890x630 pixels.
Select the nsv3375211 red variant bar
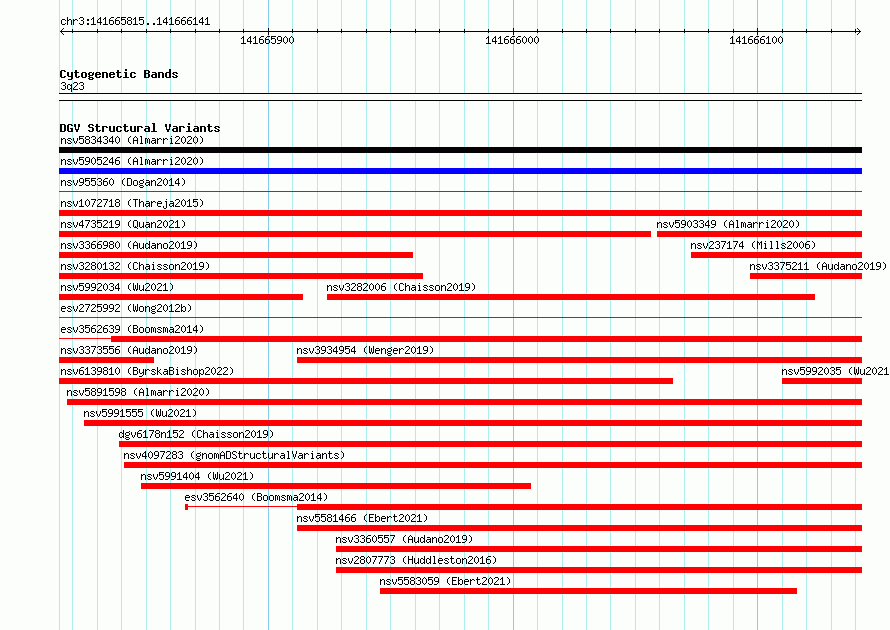tap(806, 276)
